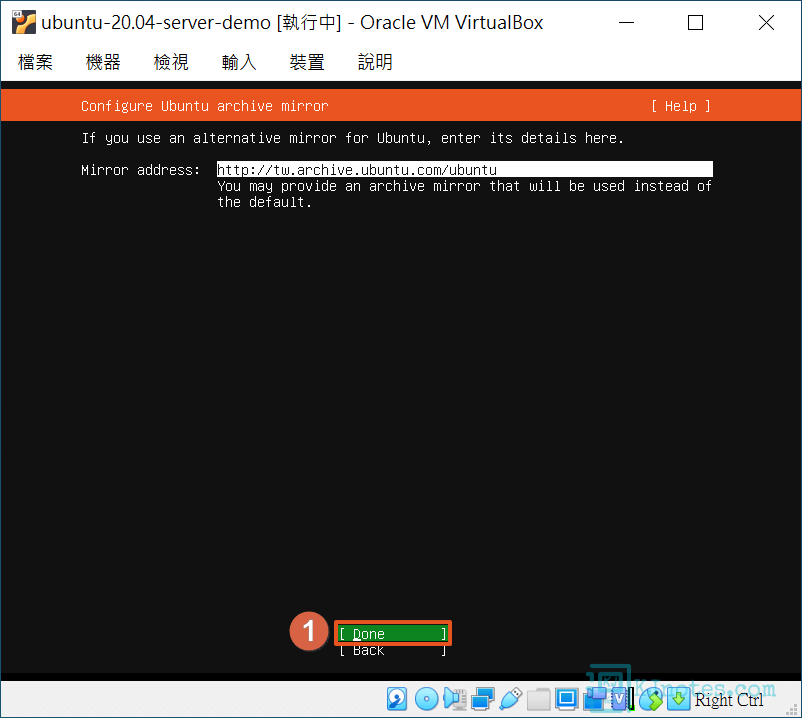Open the 裝置 (Devices) menu
802x718 pixels.
pos(307,62)
